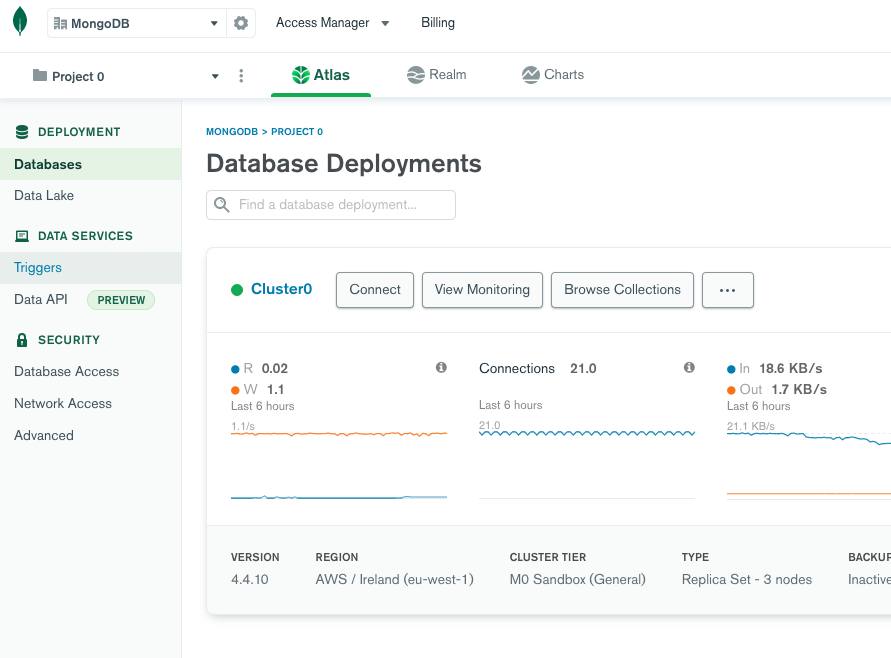This screenshot has height=658, width=891.
Task: Click the SECURITY section header
Action: coord(69,340)
